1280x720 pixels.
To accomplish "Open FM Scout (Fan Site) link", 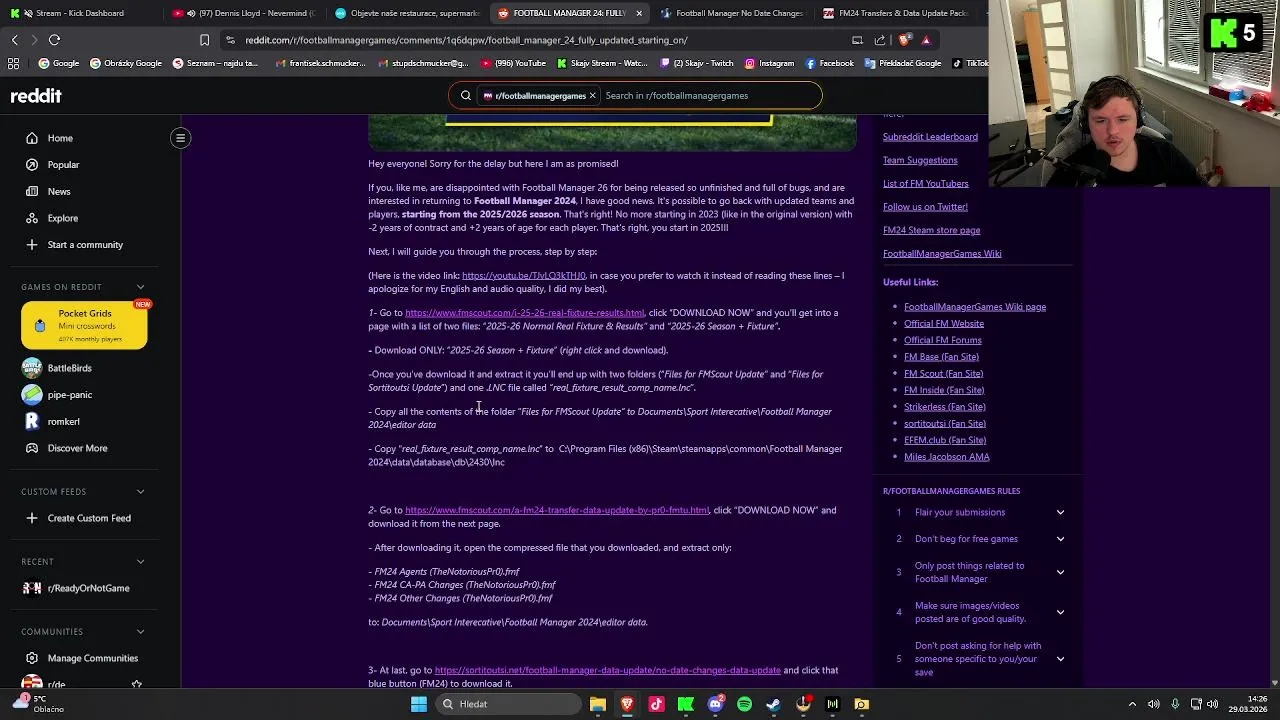I will click(x=943, y=373).
